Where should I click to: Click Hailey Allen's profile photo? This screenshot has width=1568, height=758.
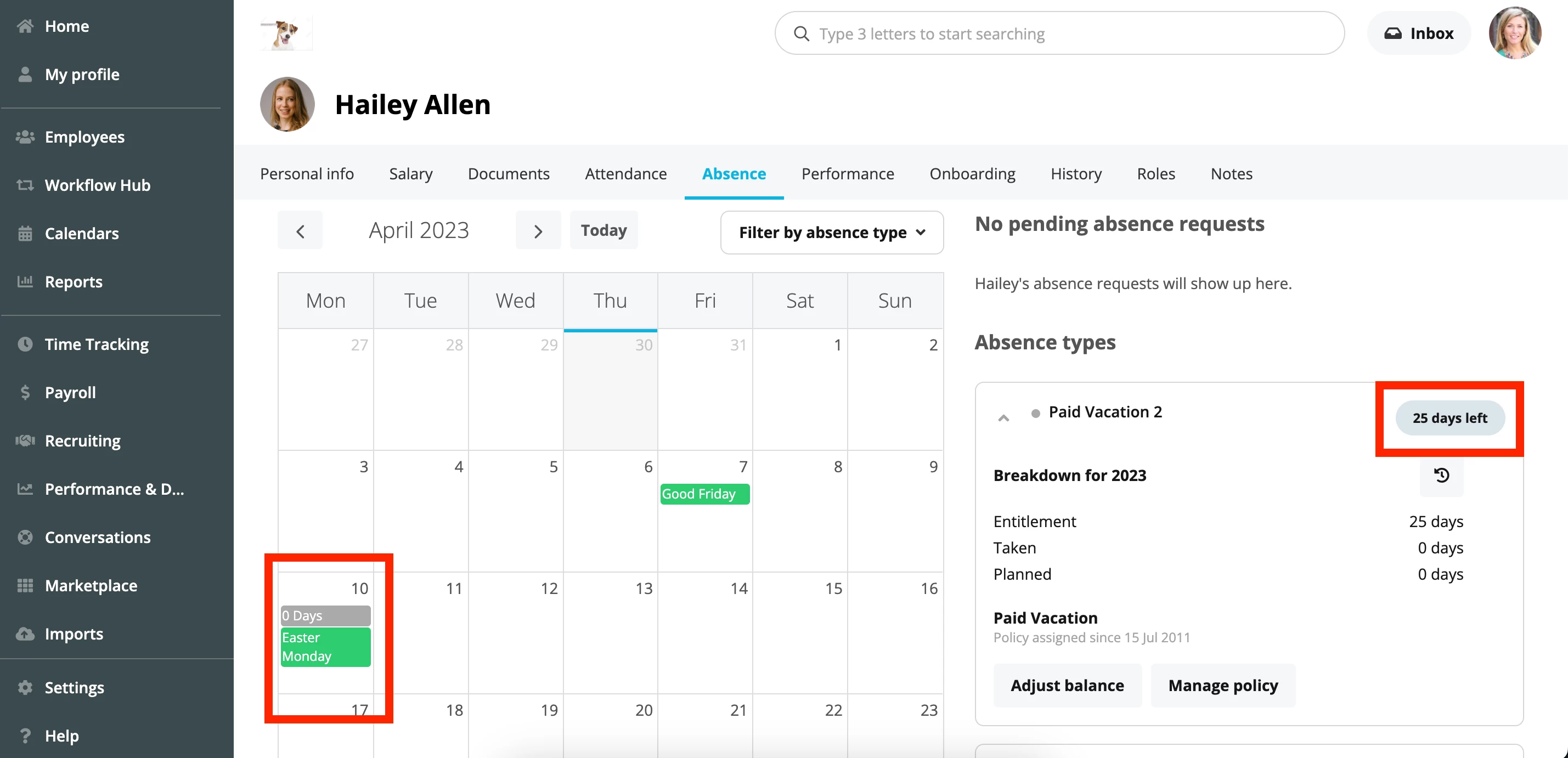pos(287,104)
